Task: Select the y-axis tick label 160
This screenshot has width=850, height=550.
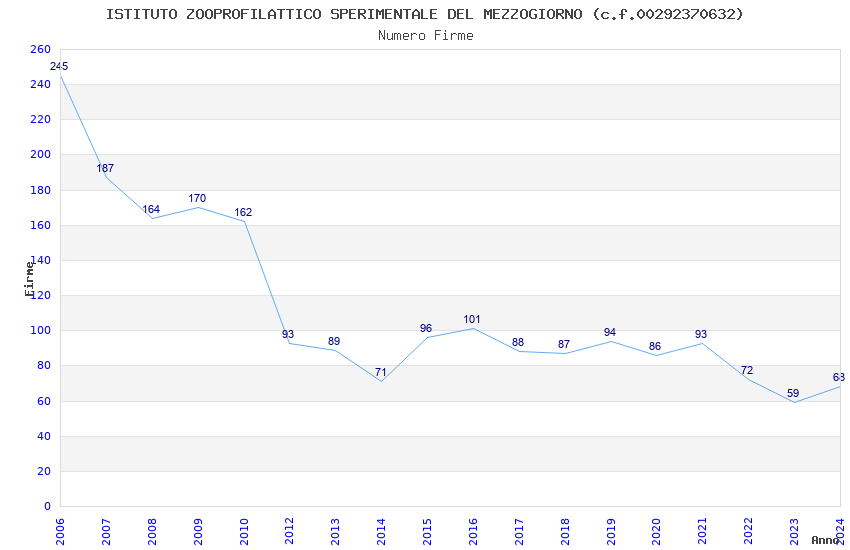Action: click(x=40, y=225)
